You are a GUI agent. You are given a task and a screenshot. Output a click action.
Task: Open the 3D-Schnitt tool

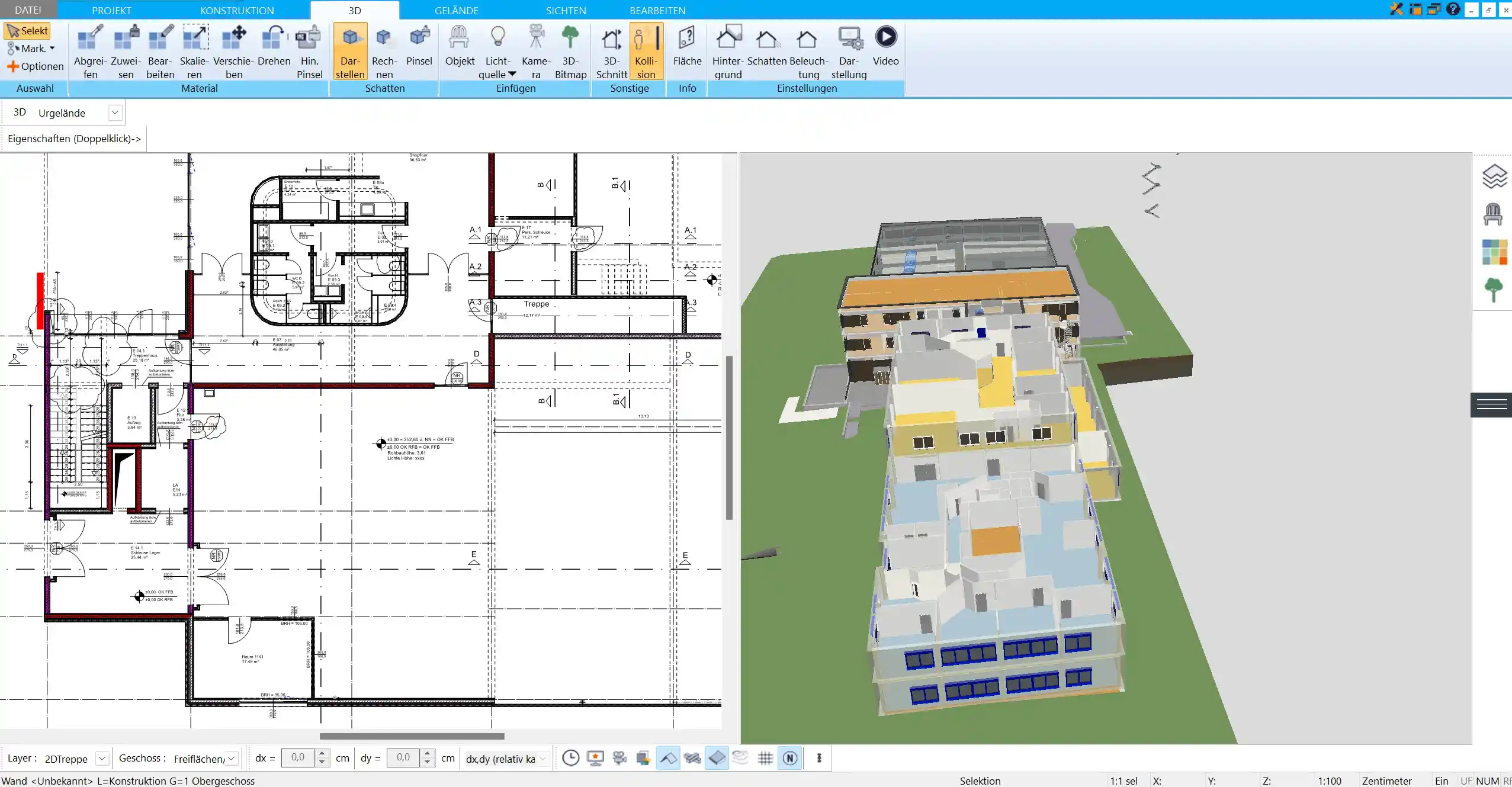click(x=612, y=52)
